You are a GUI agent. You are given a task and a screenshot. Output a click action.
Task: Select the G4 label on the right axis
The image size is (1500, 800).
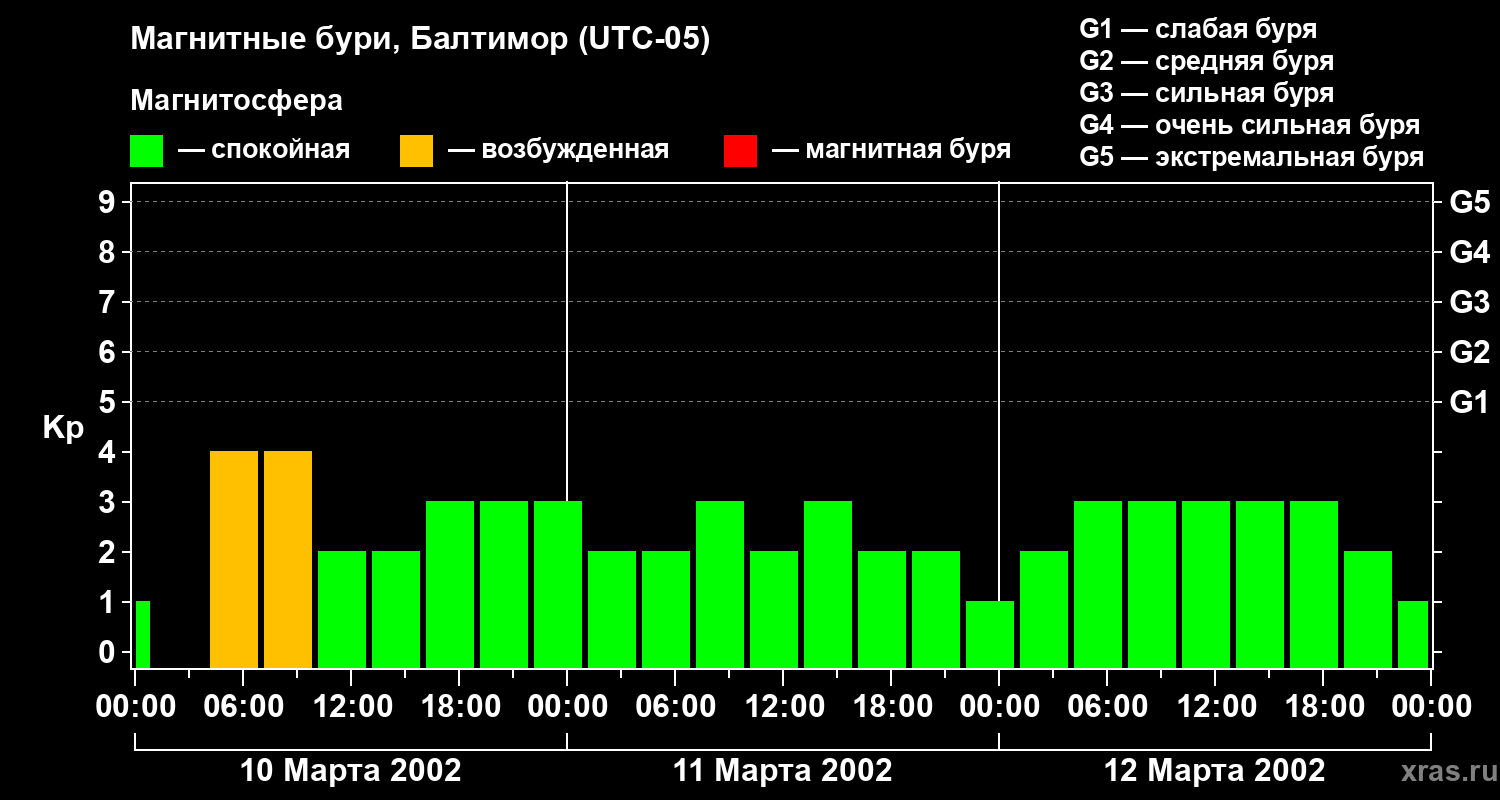tap(1470, 252)
